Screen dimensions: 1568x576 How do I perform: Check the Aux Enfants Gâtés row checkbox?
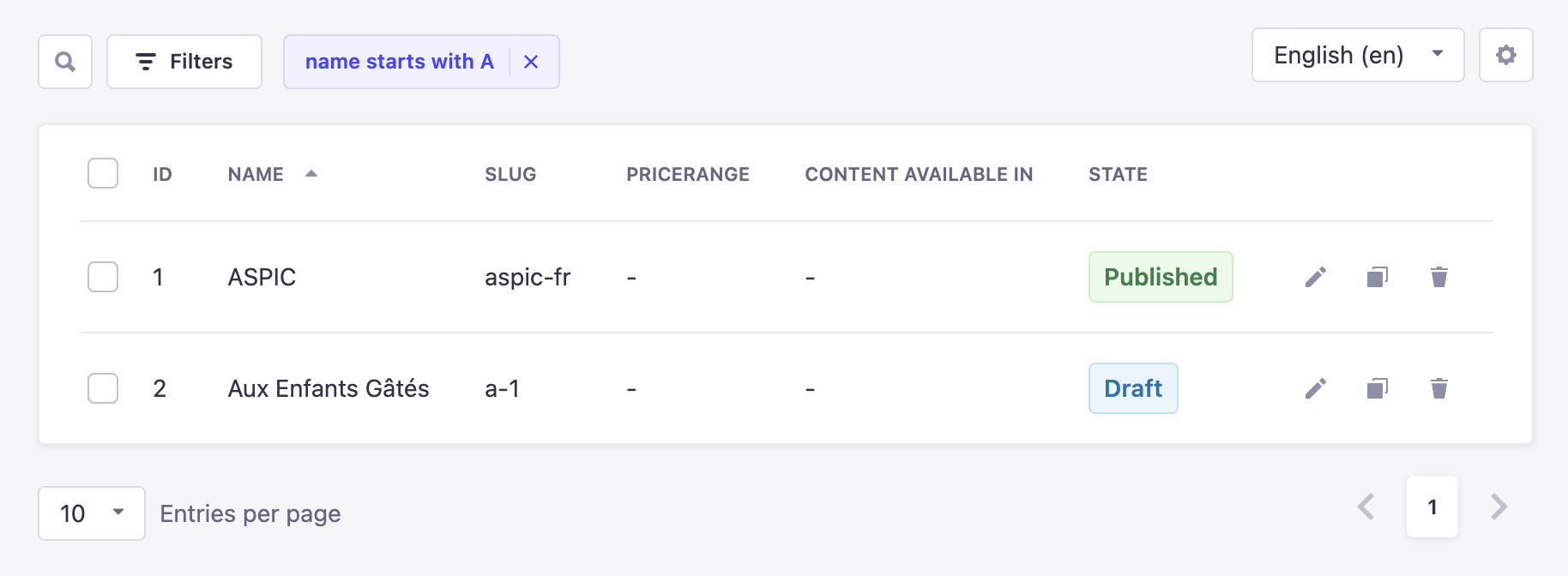[102, 388]
